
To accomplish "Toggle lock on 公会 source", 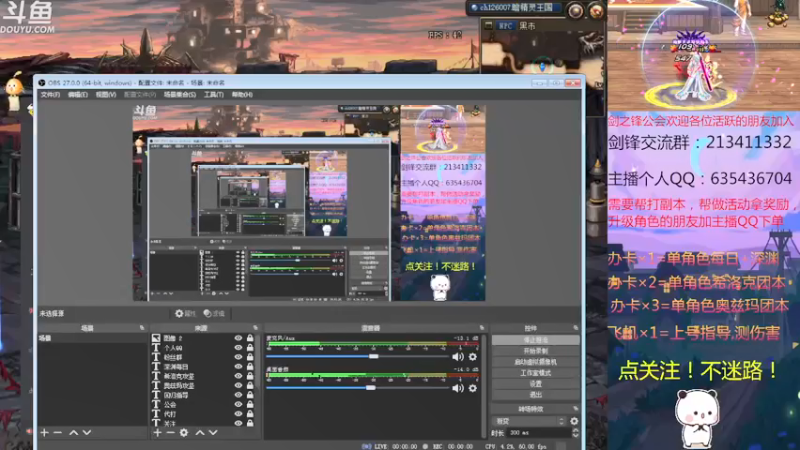I will coord(250,404).
